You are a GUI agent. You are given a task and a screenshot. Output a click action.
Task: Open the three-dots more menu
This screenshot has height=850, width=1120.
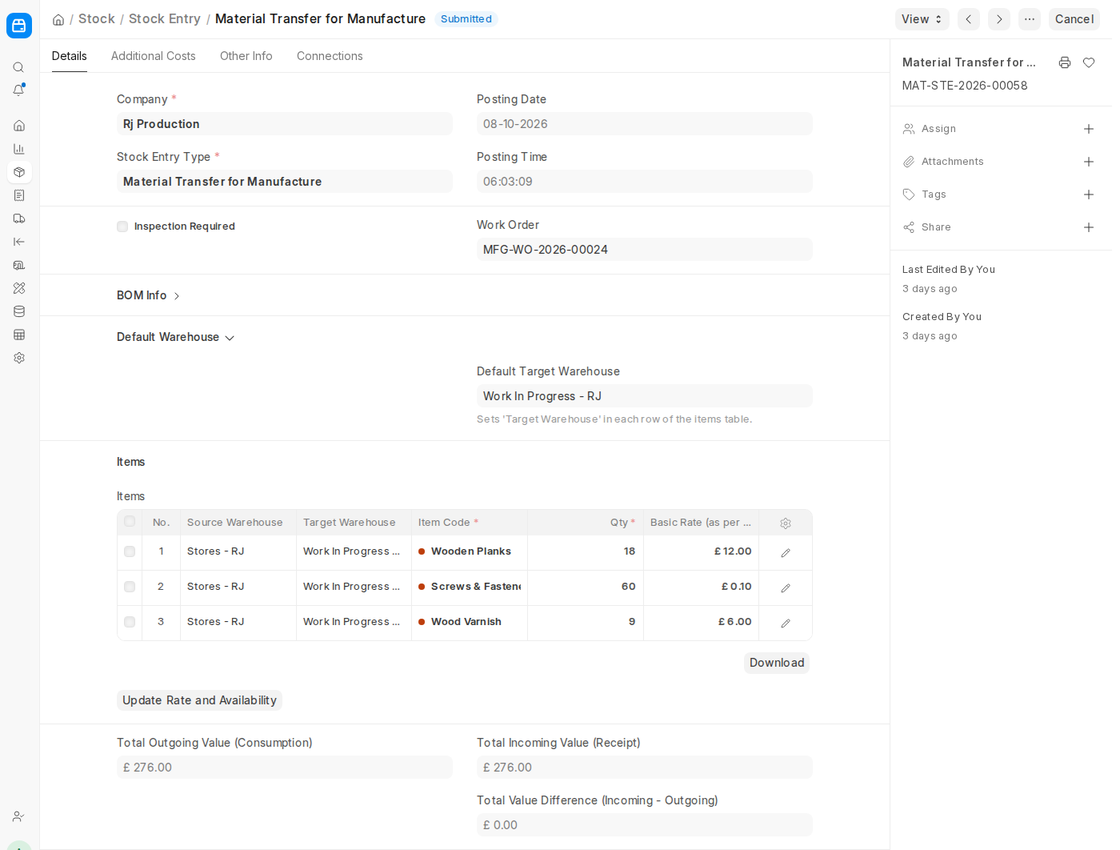pyautogui.click(x=1029, y=19)
